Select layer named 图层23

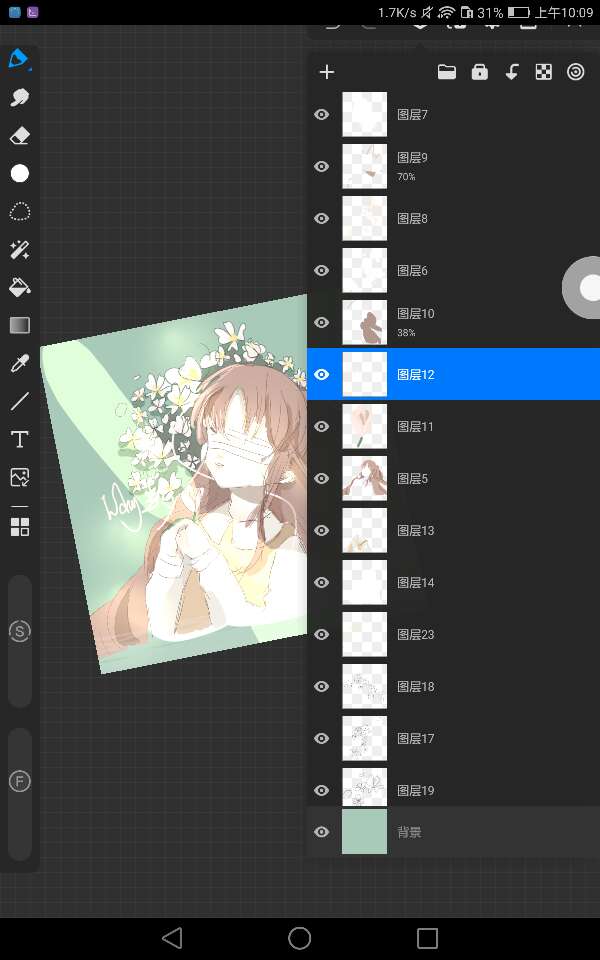coord(415,635)
